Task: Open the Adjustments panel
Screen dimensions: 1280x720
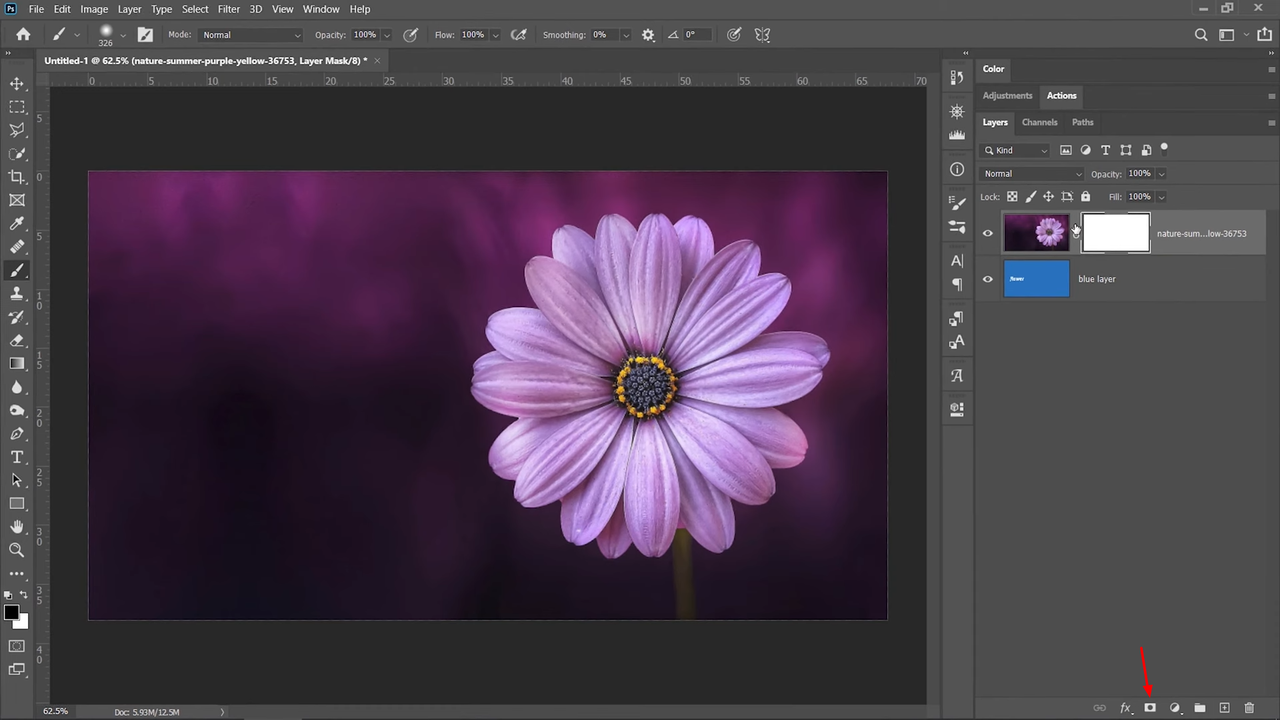Action: 1007,95
